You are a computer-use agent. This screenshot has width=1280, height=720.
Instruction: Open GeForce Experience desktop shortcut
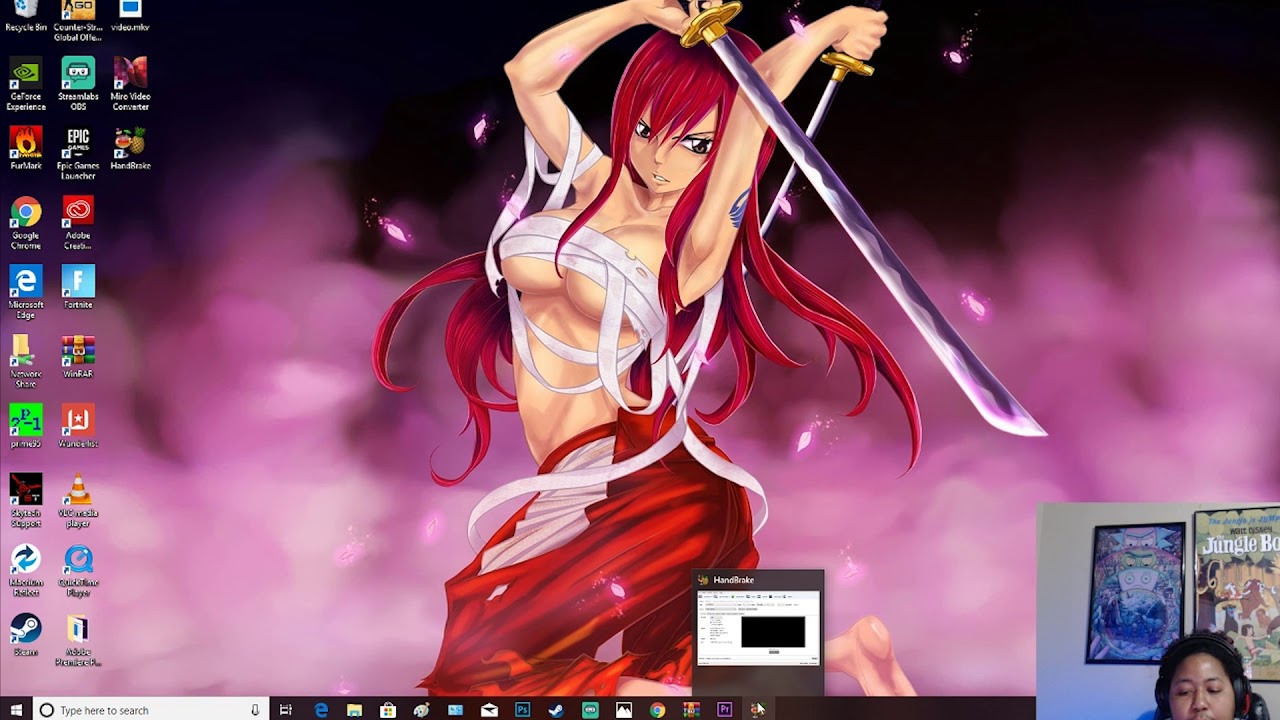(x=26, y=84)
